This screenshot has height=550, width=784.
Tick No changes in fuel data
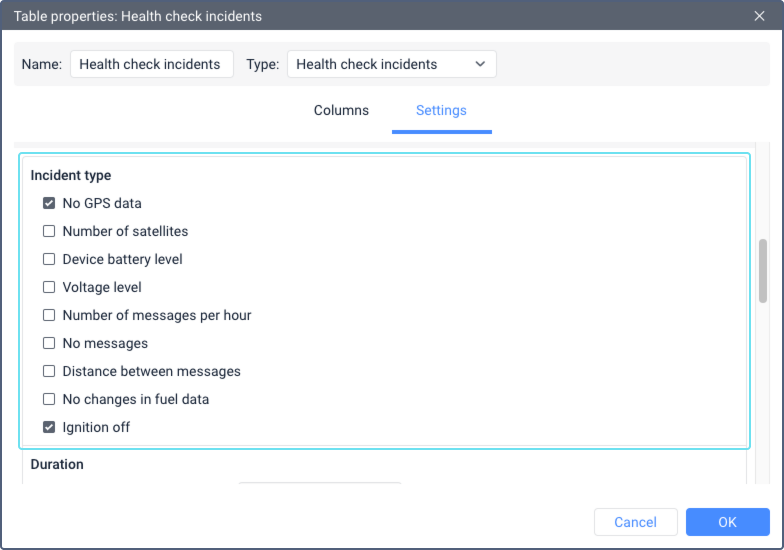click(49, 399)
